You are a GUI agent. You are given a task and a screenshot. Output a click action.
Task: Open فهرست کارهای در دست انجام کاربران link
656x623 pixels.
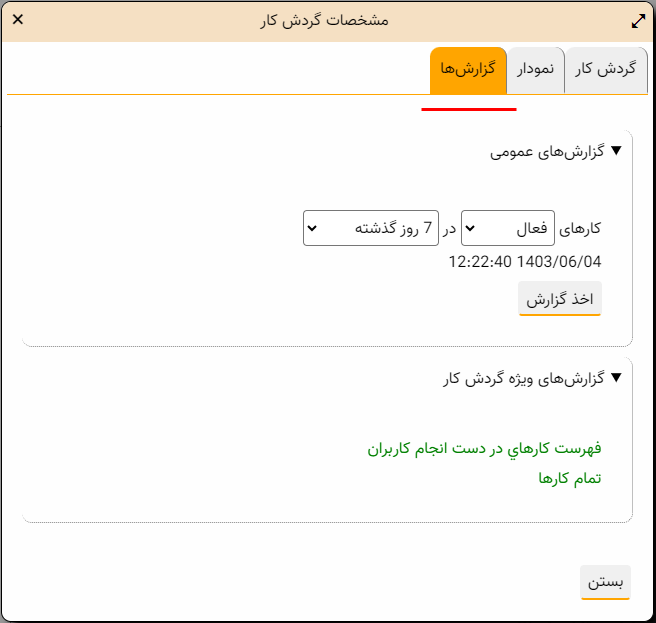(484, 449)
